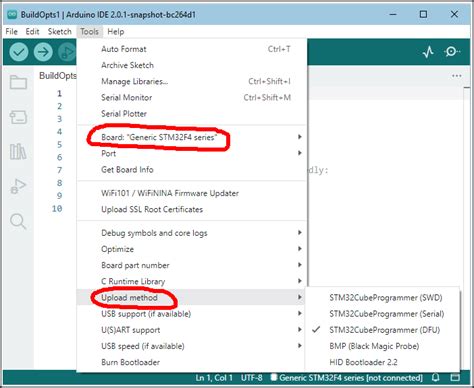Viewport: 474px width, 388px height.
Task: Click the Verify checkmark button
Action: pyautogui.click(x=19, y=52)
